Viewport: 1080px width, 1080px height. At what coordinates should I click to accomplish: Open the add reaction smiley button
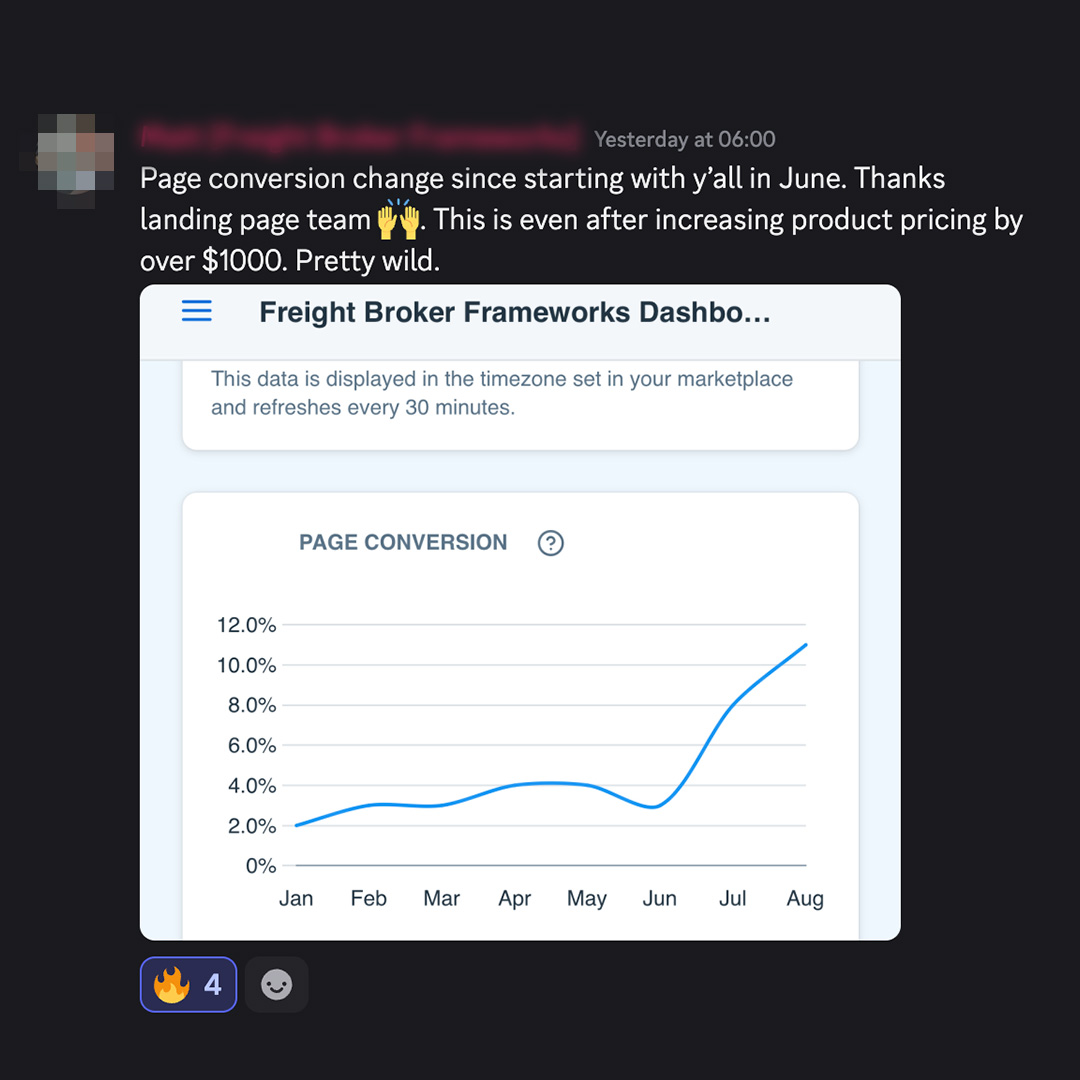276,984
